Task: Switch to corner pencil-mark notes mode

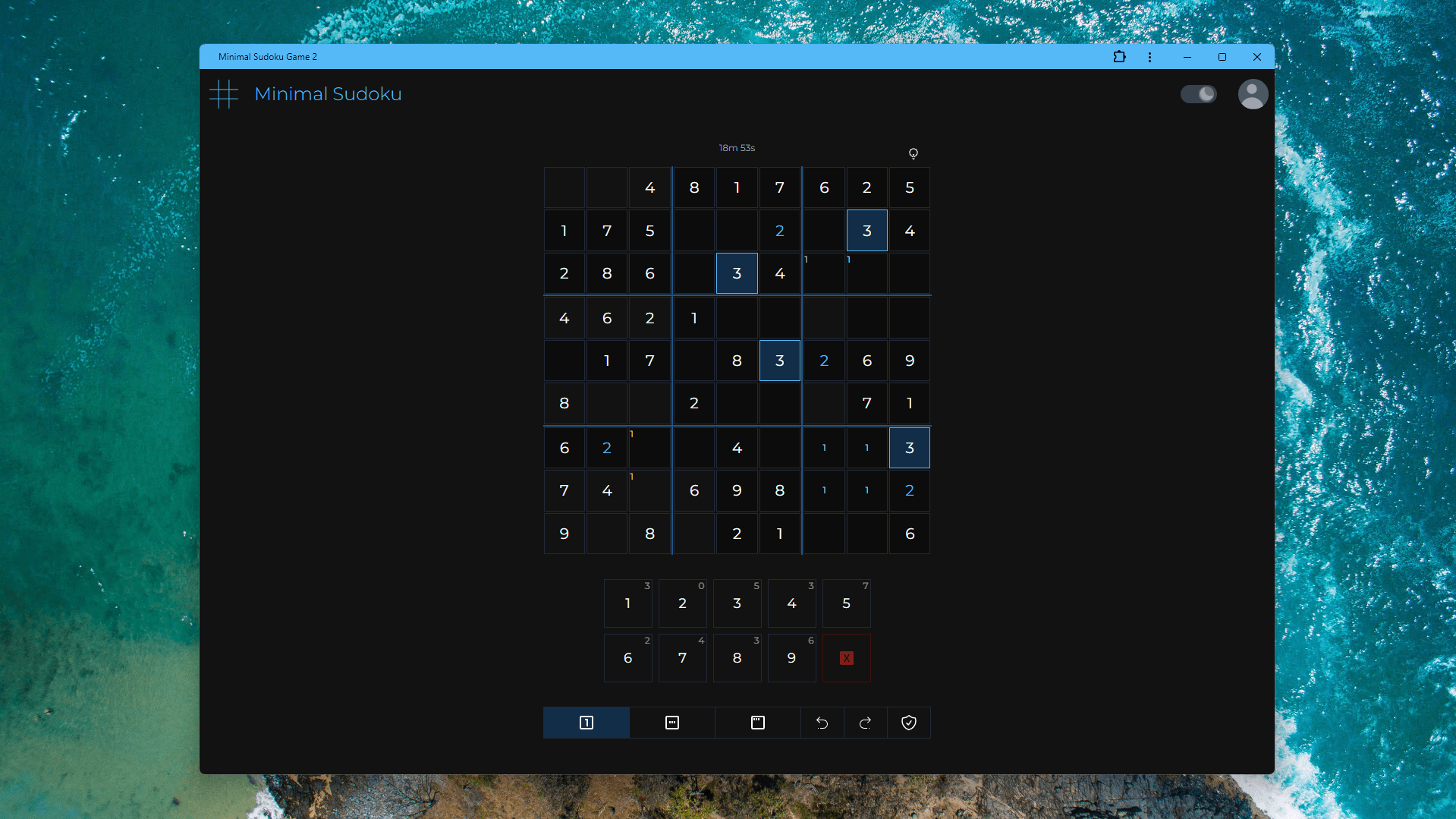Action: pyautogui.click(x=757, y=723)
